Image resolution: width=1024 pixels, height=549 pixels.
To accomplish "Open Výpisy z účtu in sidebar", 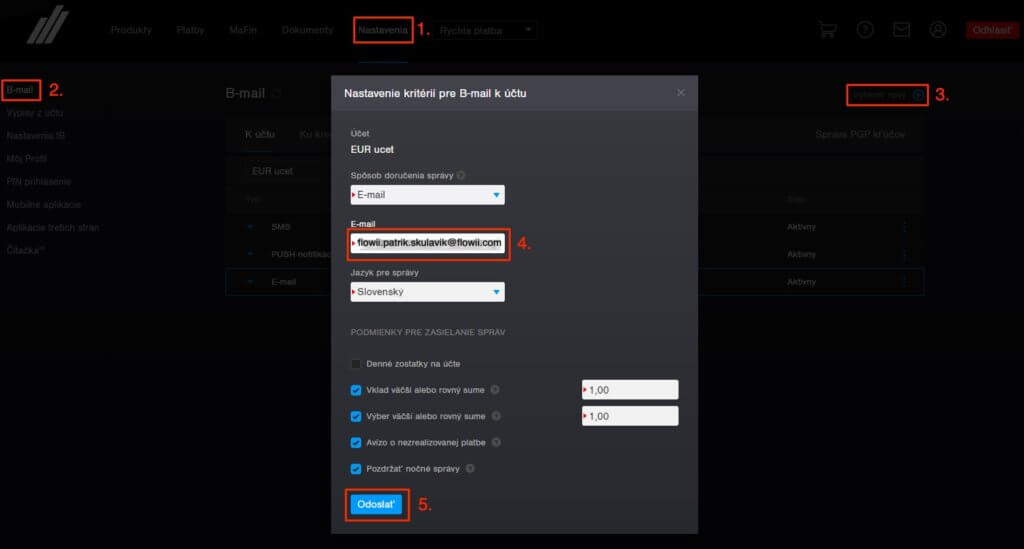I will point(35,112).
